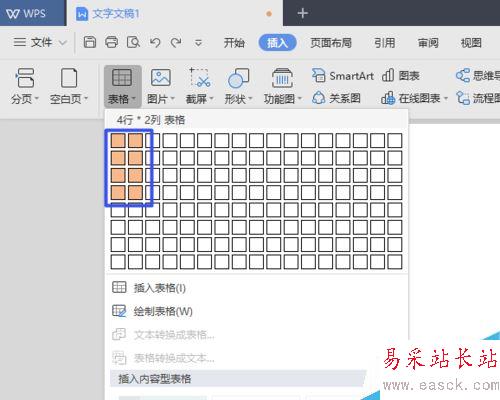Select the top-left 1x1 table grid cell
Viewport: 500px width, 400px height.
[118, 140]
